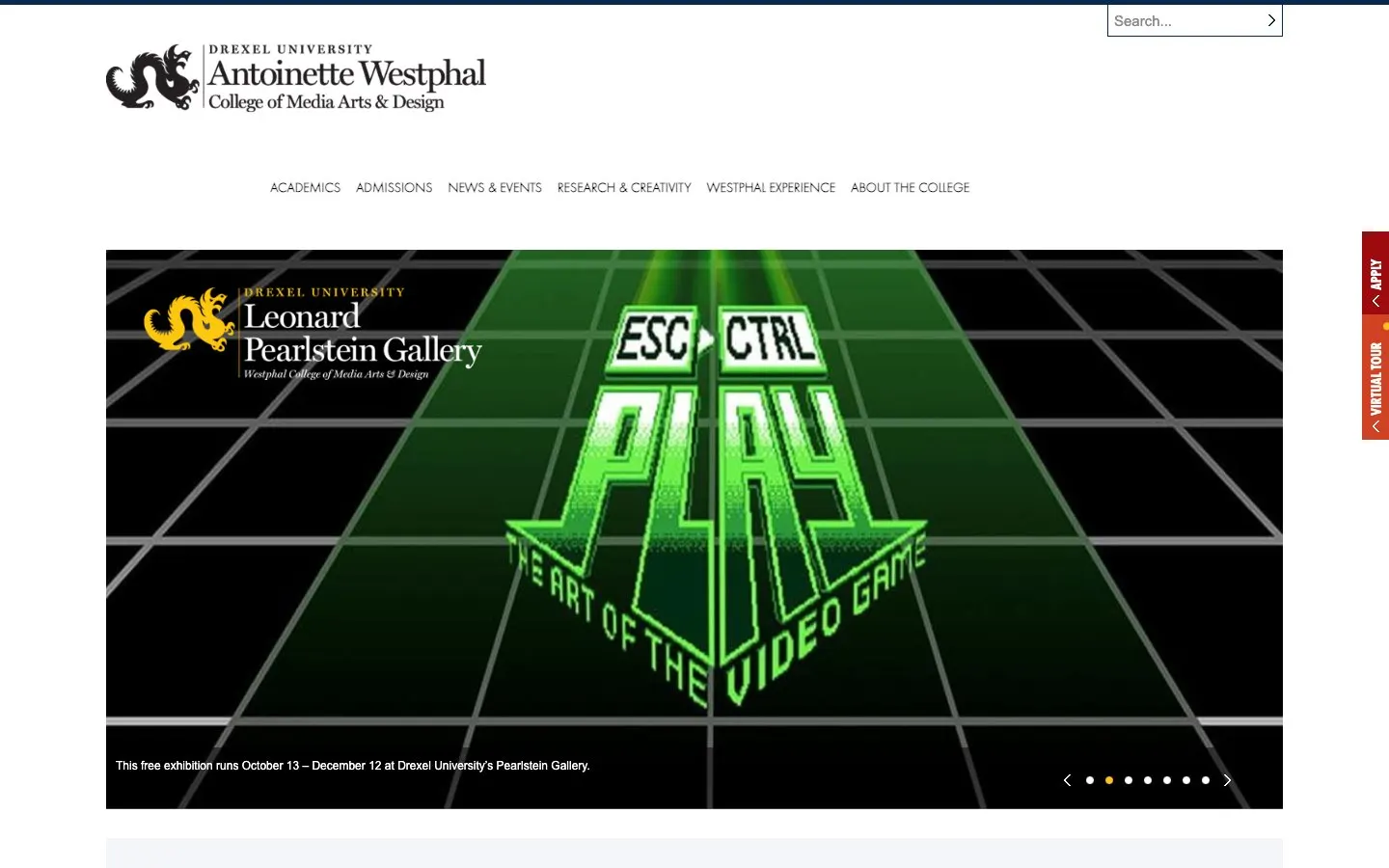Screen dimensions: 1389x868
Task: Select the seventh, last carousel dot
Action: (1206, 780)
